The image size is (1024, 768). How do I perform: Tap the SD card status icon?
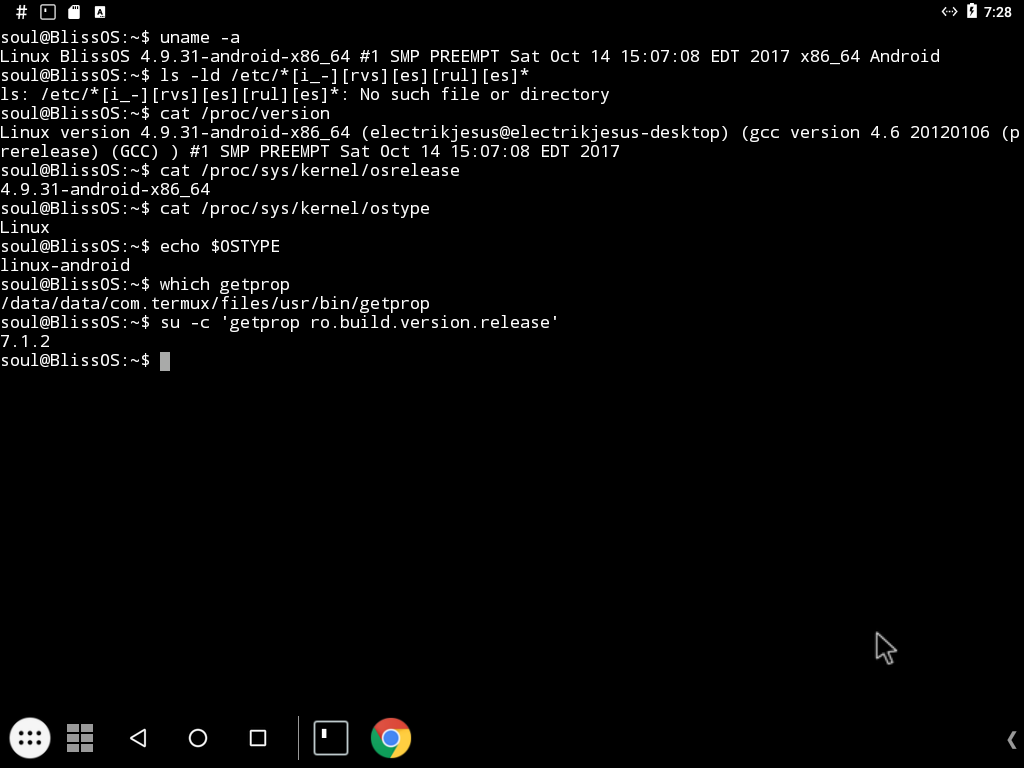click(x=74, y=12)
